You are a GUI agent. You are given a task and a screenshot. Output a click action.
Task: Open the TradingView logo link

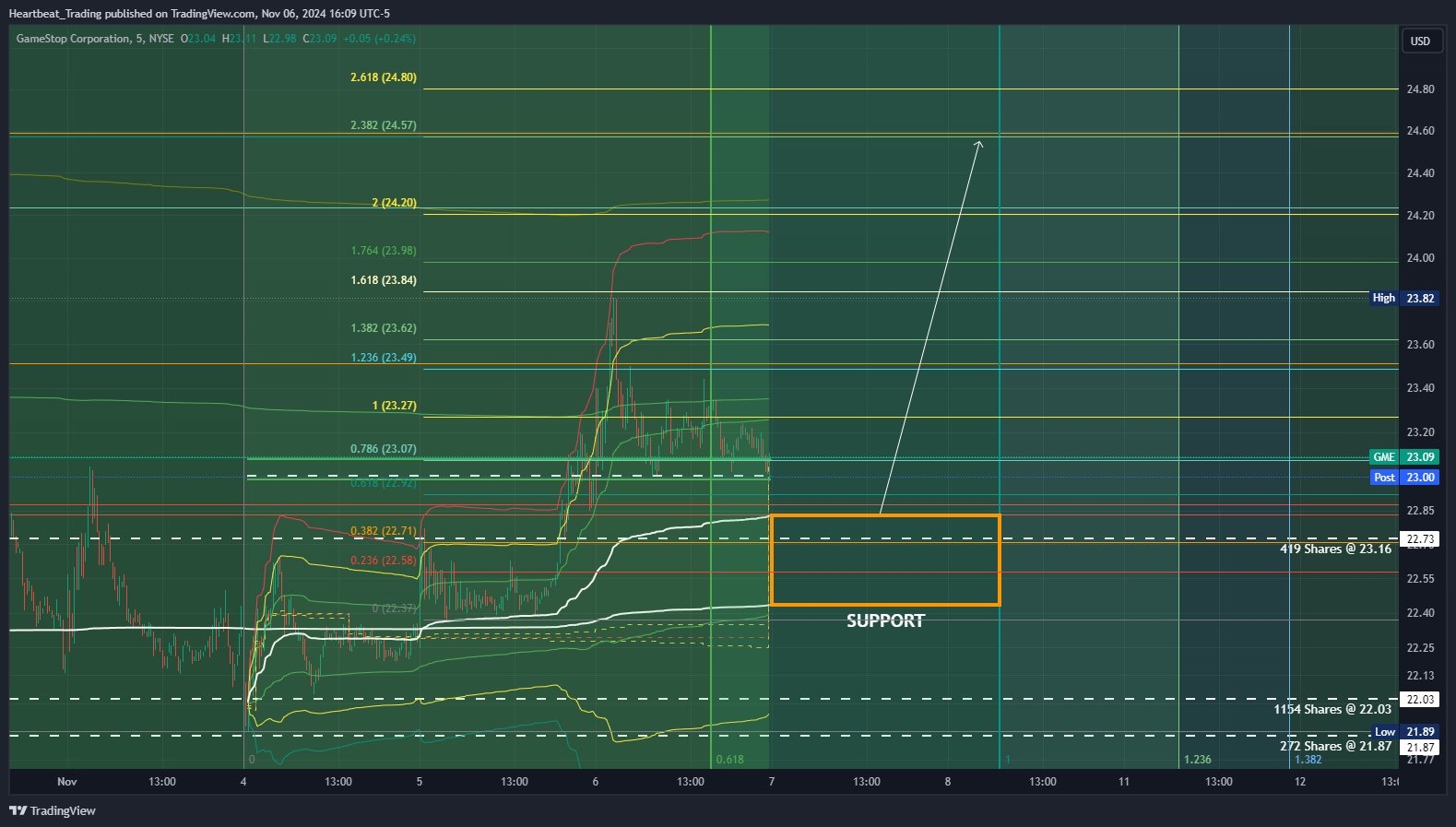coord(53,810)
